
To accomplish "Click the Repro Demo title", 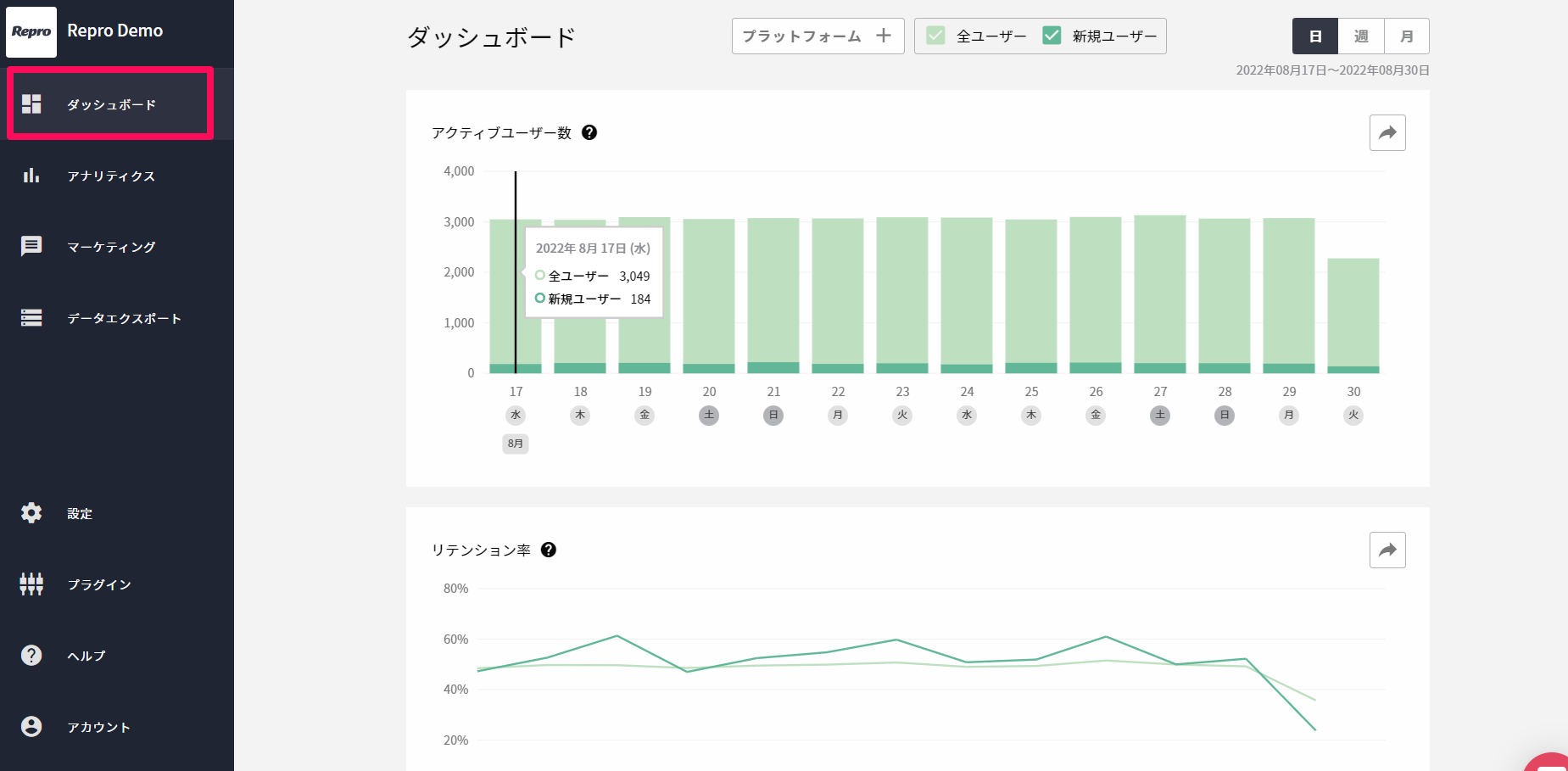I will [114, 31].
